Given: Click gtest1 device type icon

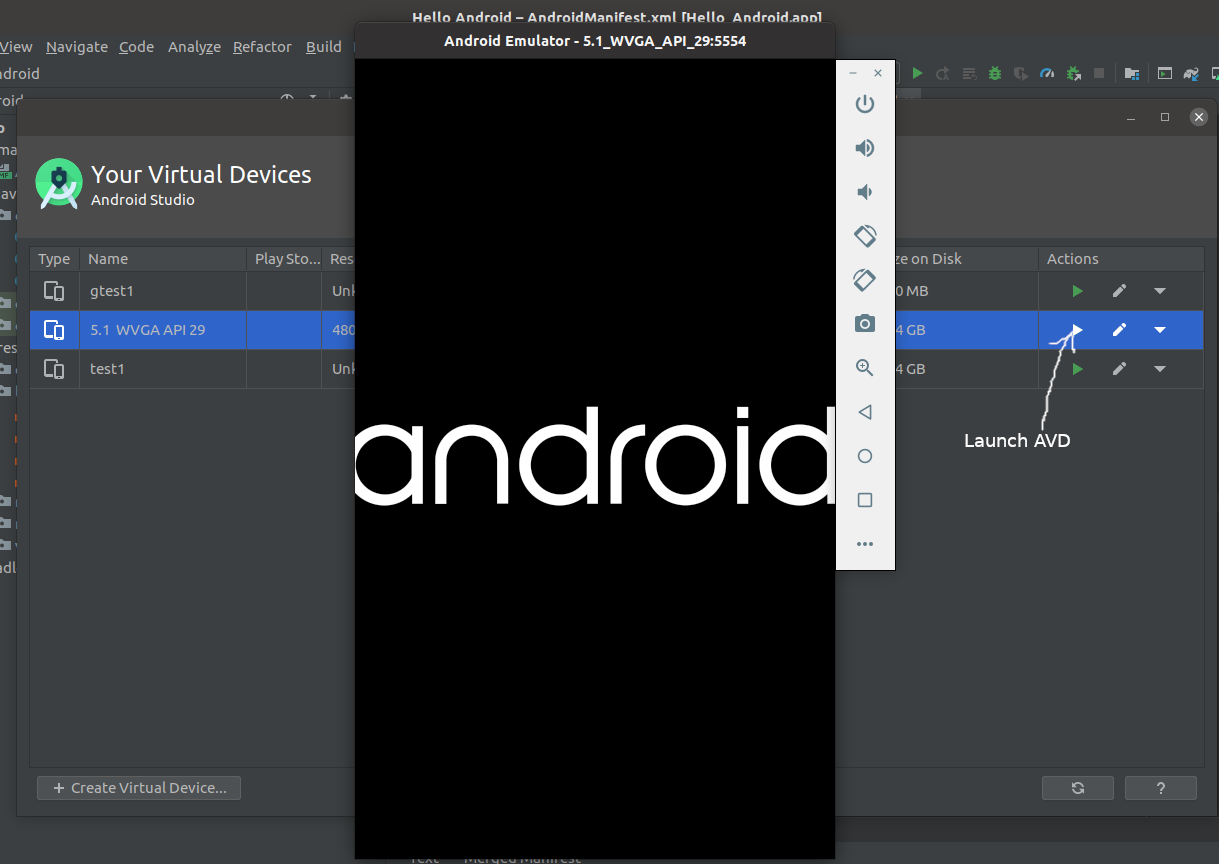Looking at the screenshot, I should coord(54,291).
